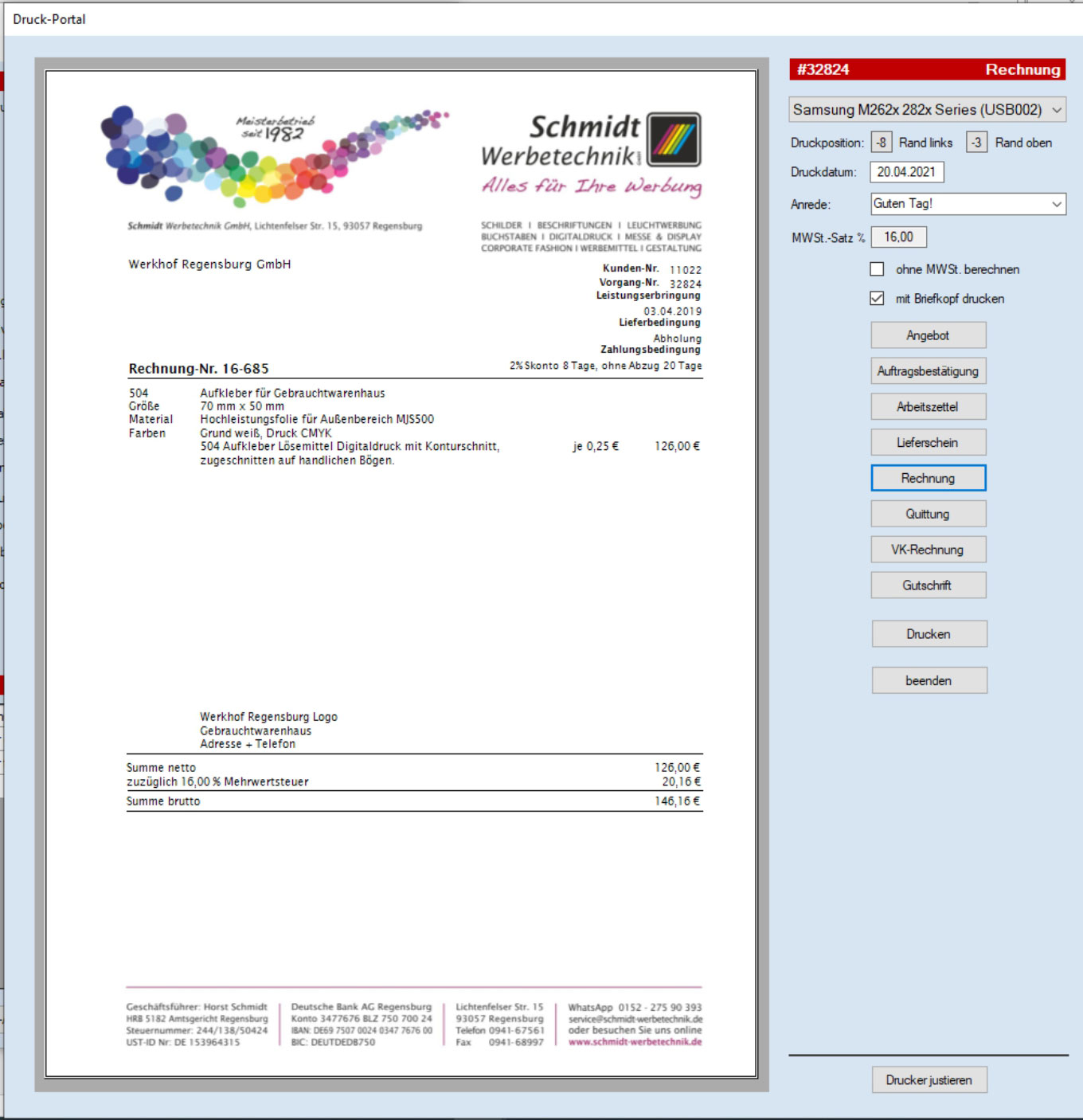Click beenden to close the portal
This screenshot has width=1083, height=1120.
(x=929, y=680)
